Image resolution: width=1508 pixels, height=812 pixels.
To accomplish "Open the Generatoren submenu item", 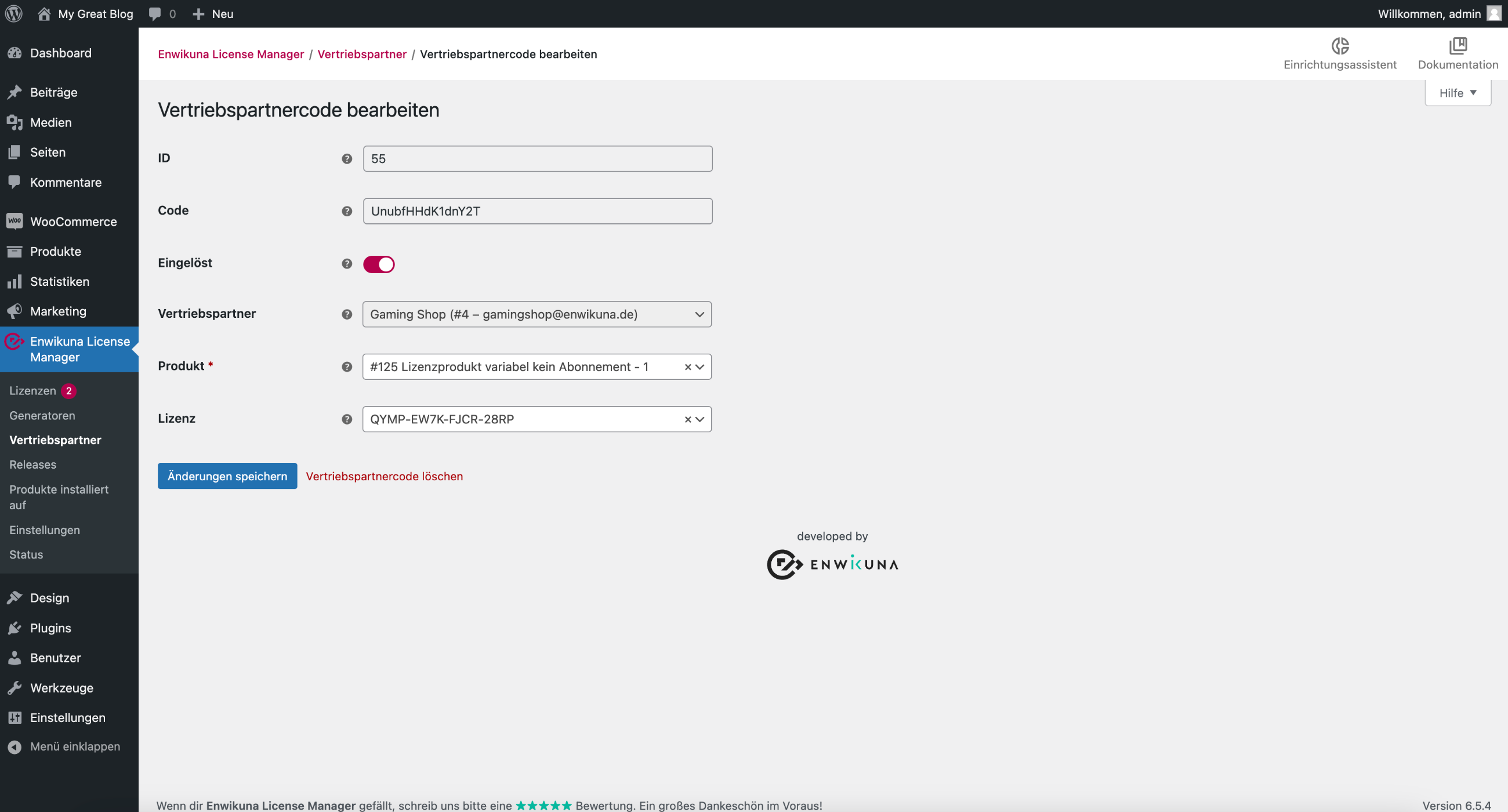I will [x=42, y=416].
